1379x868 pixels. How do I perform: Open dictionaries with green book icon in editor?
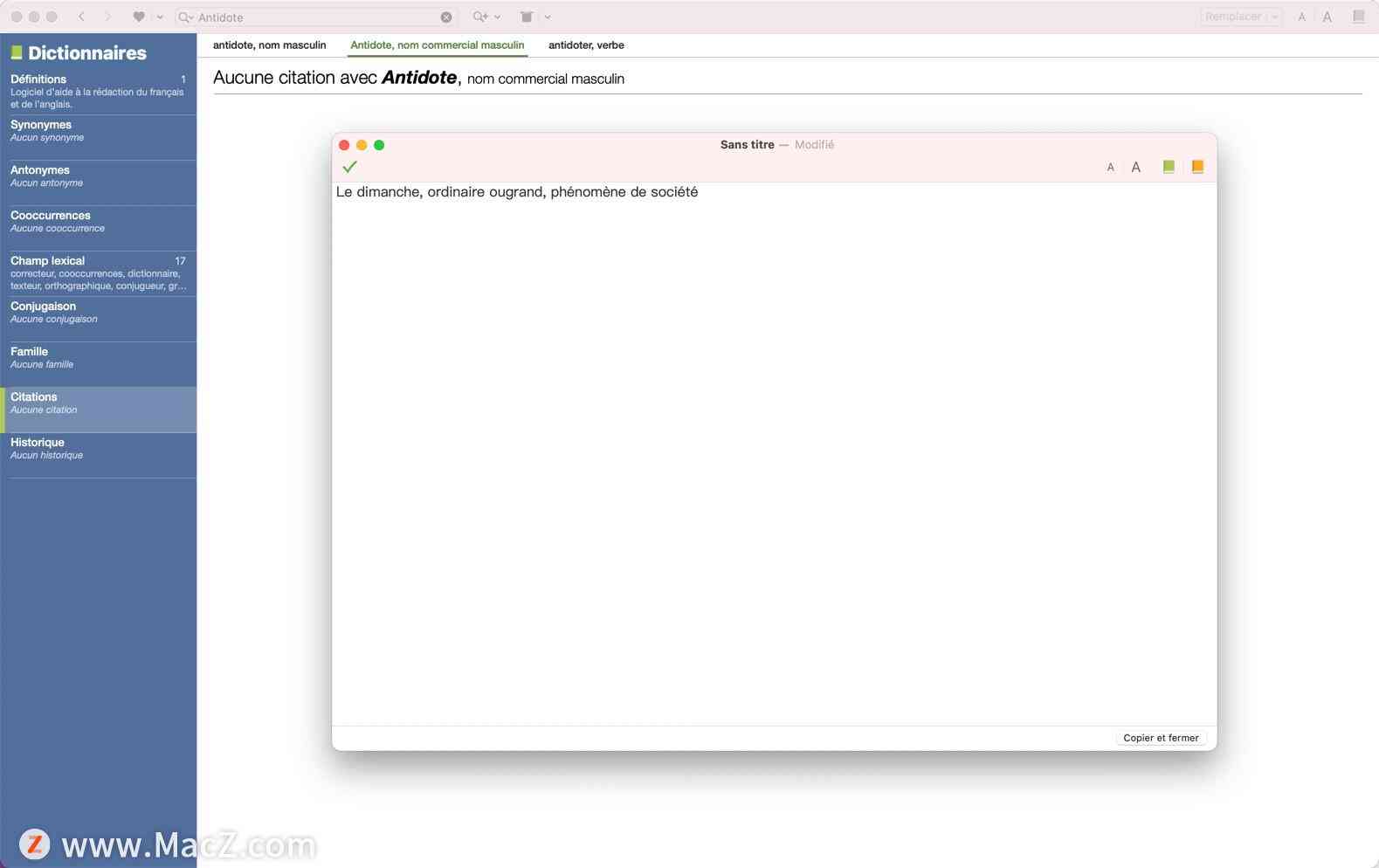coord(1169,167)
